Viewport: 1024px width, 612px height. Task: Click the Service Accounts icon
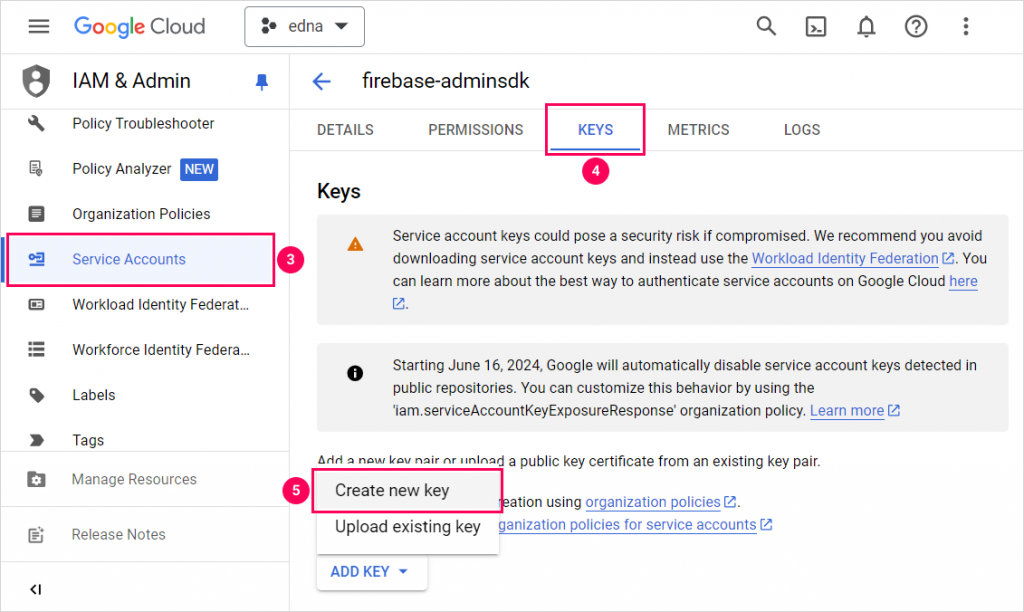(36, 259)
